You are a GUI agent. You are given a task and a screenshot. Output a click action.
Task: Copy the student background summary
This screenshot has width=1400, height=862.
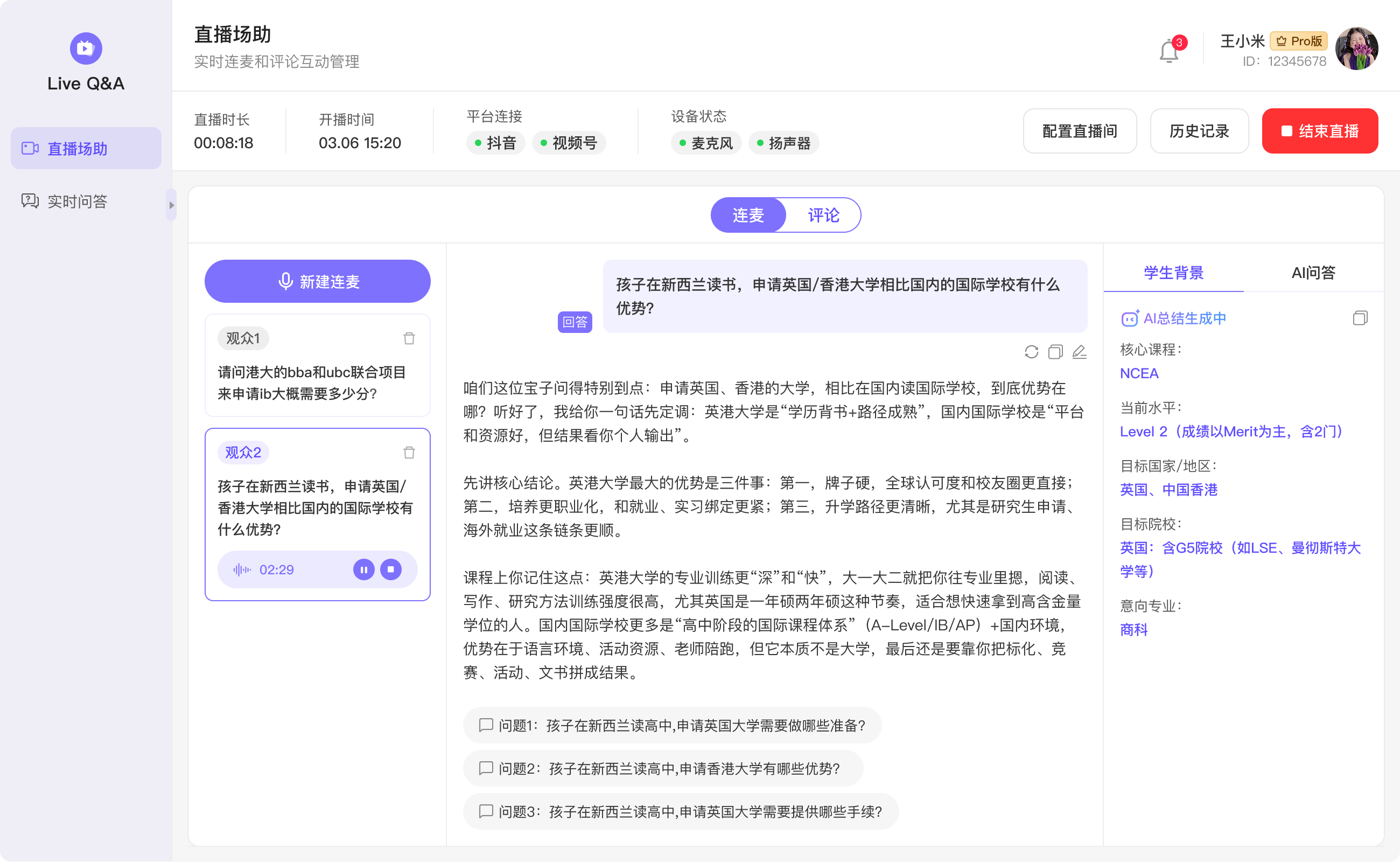(1360, 317)
